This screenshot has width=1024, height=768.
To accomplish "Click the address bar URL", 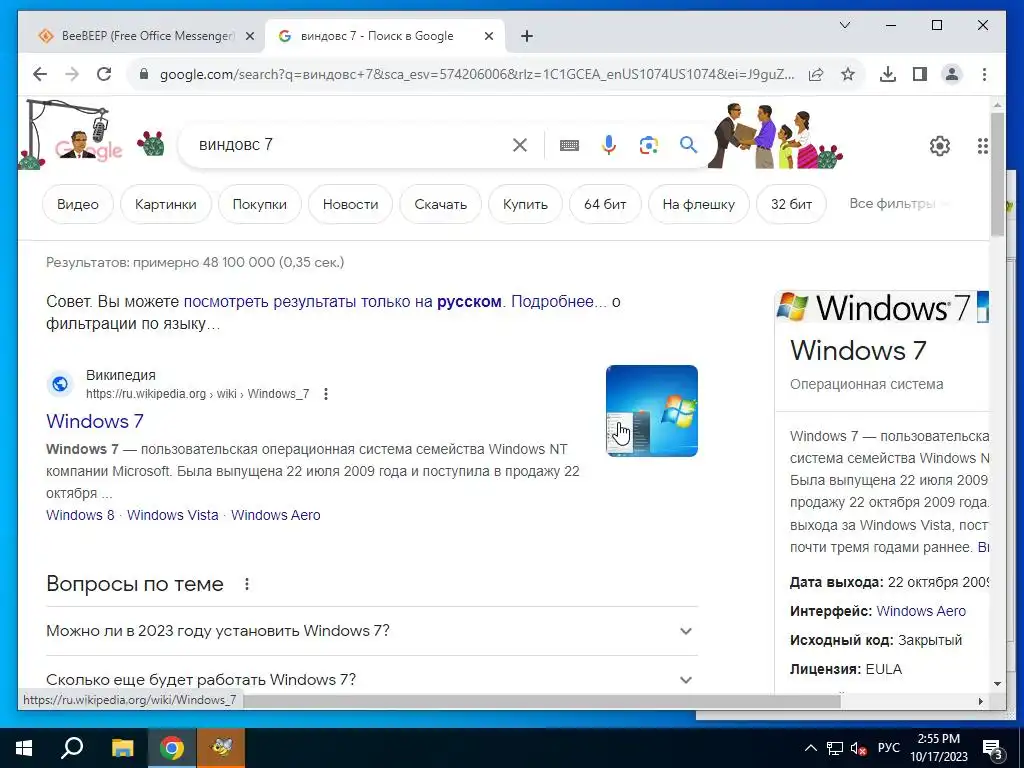I will click(x=477, y=74).
